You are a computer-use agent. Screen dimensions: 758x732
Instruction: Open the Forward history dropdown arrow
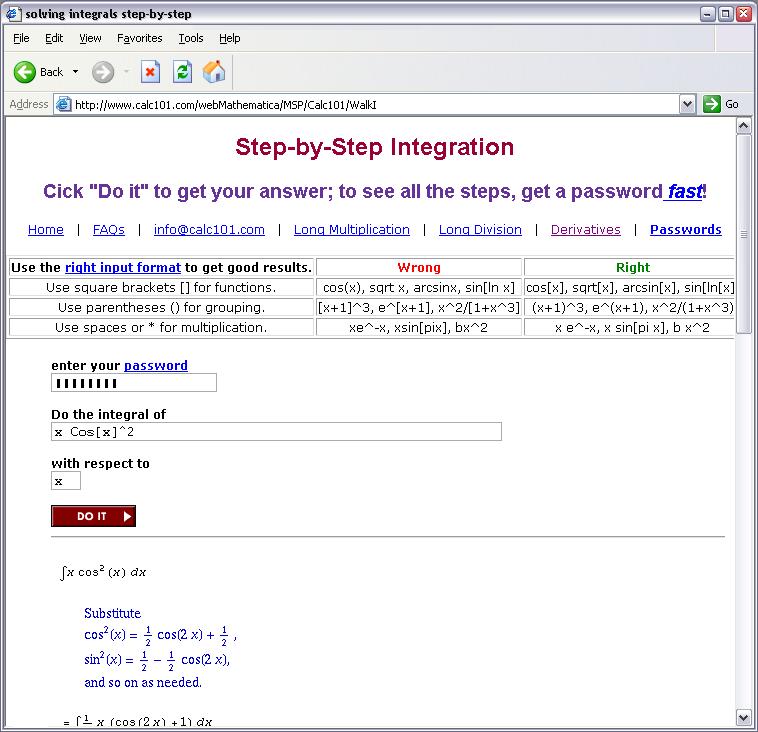[127, 72]
